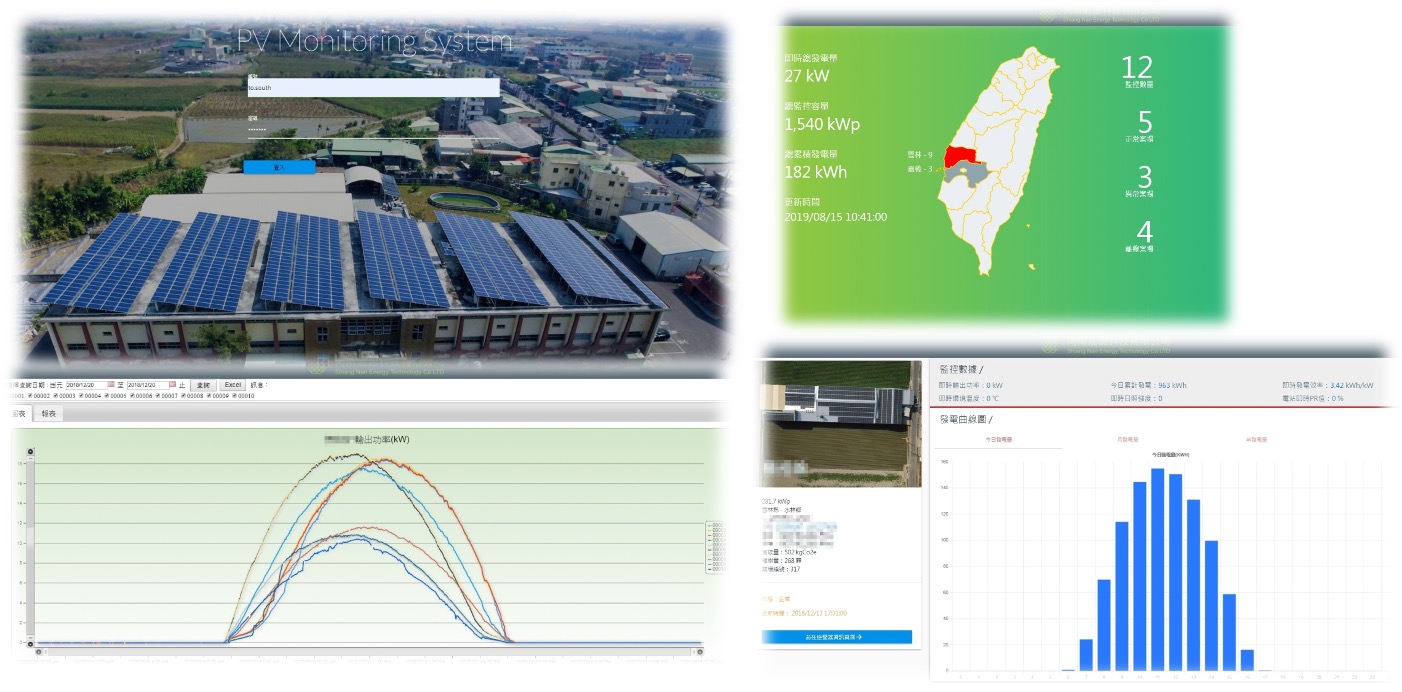
Task: Toggle the 00002 inverter checkbox
Action: [x=29, y=396]
